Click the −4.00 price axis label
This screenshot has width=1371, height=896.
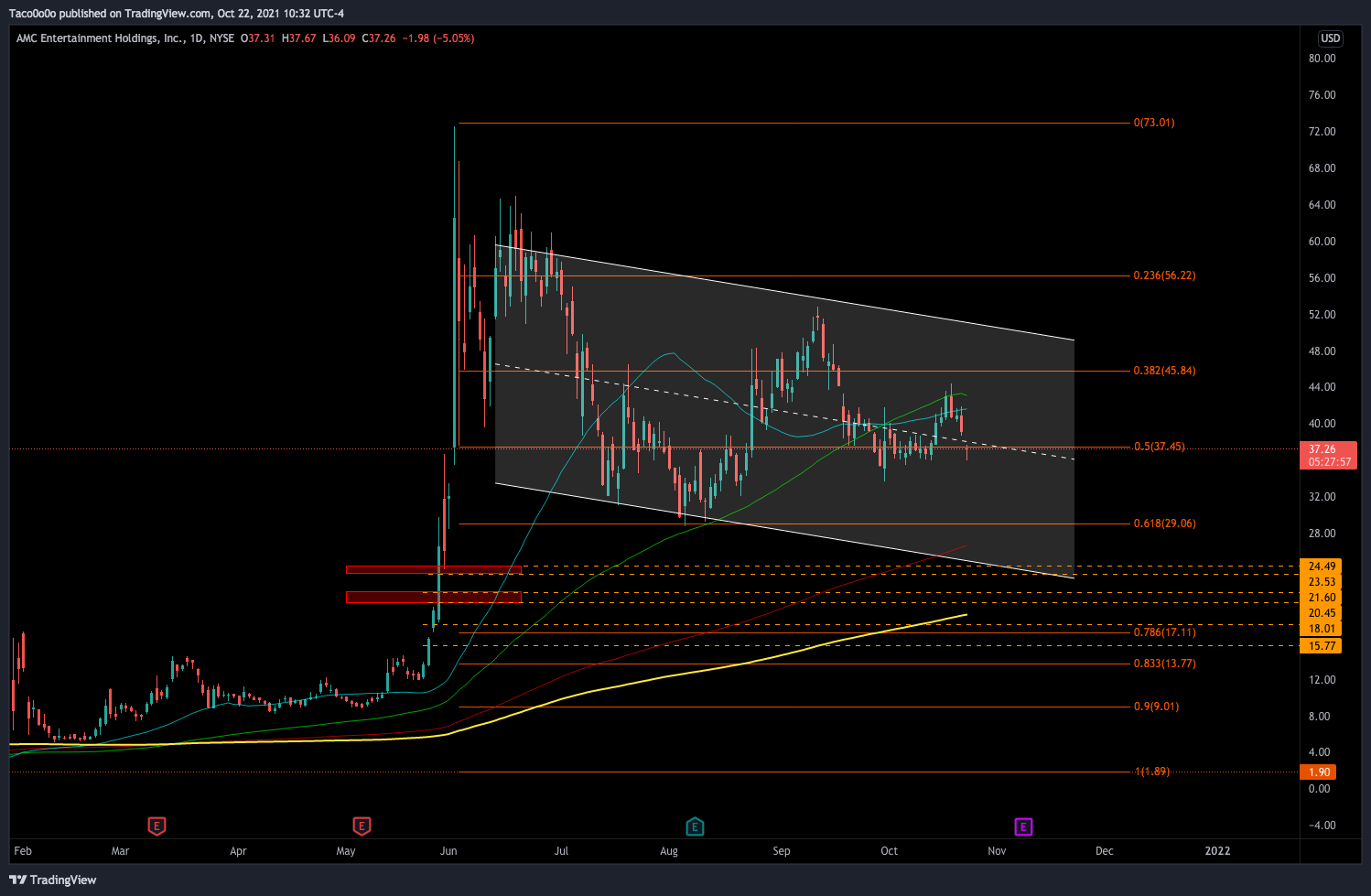[1322, 826]
